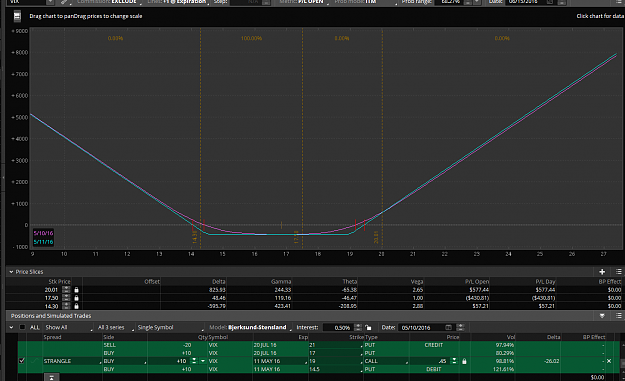
Task: Toggle lock on the 17.50 price slice
Action: tap(77, 298)
